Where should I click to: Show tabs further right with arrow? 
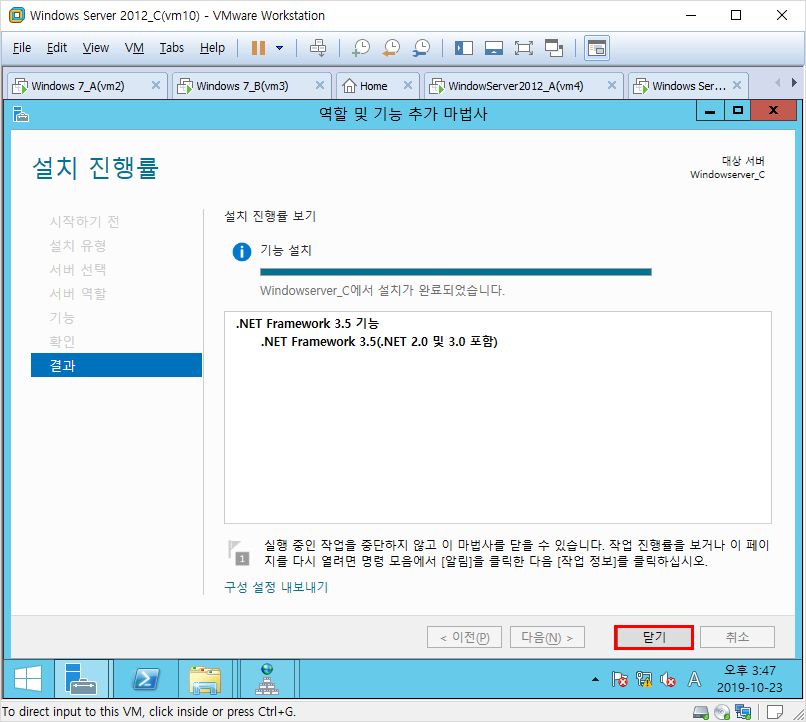[x=794, y=82]
